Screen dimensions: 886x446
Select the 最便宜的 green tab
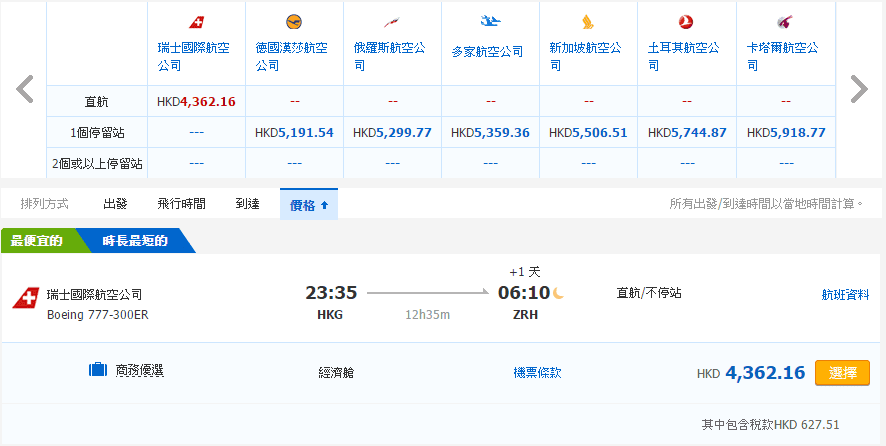point(37,241)
